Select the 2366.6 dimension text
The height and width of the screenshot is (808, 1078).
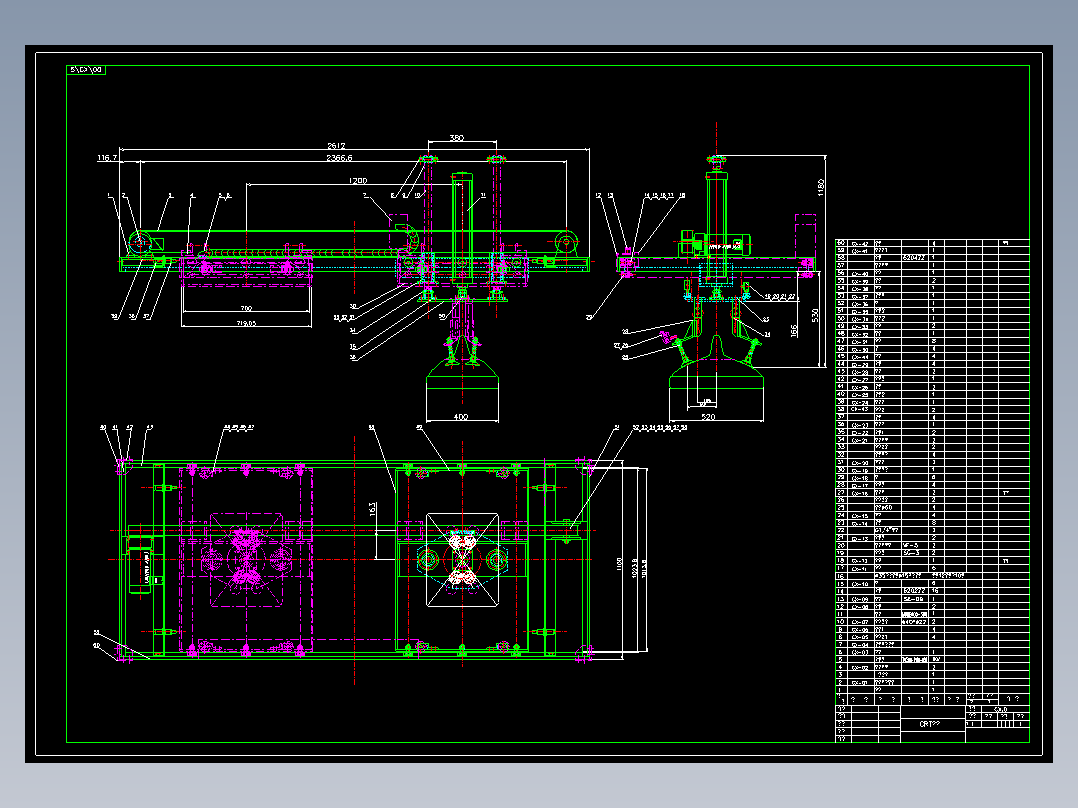coord(339,157)
